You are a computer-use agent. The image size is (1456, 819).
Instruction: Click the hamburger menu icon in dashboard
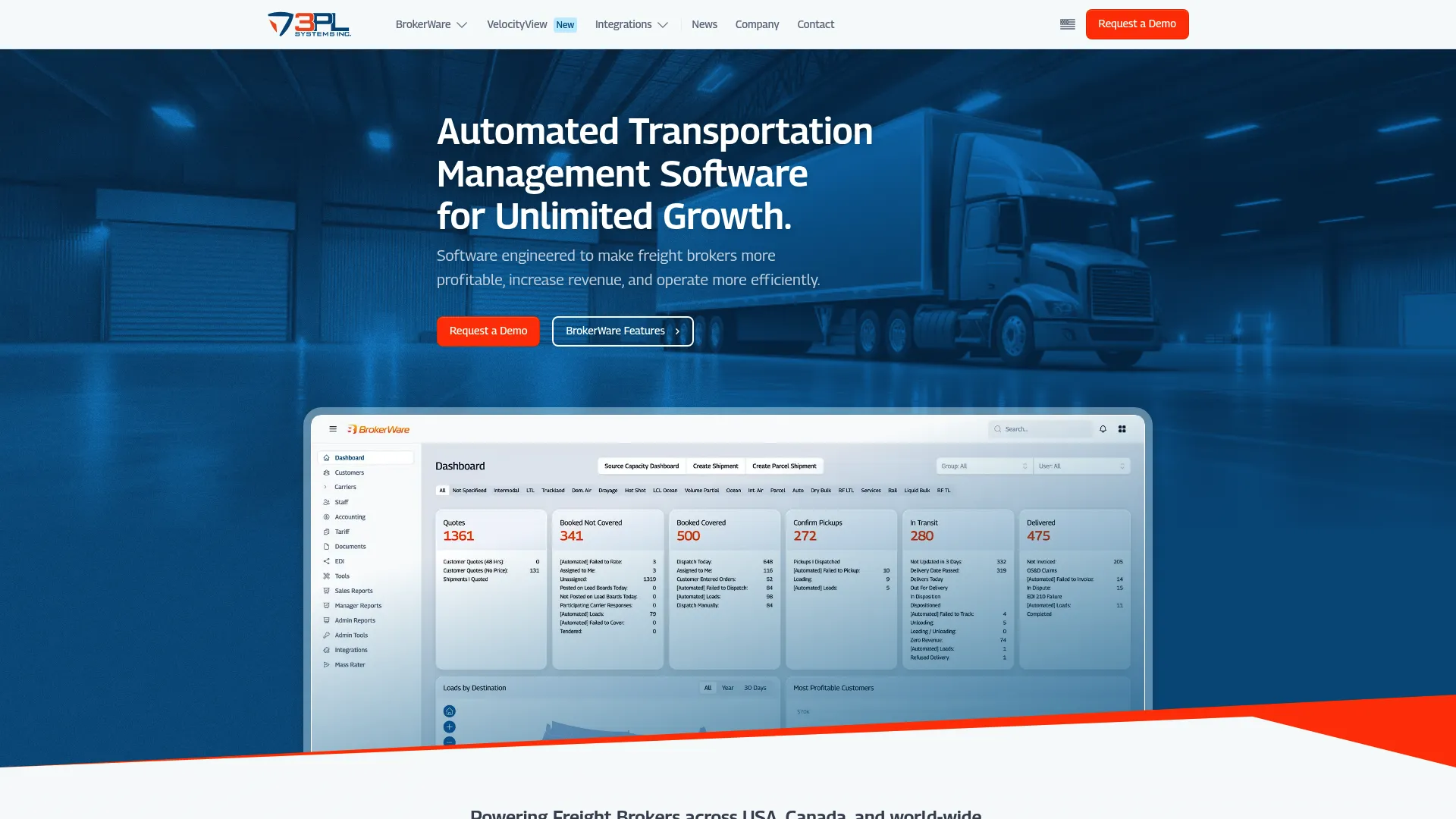click(333, 429)
